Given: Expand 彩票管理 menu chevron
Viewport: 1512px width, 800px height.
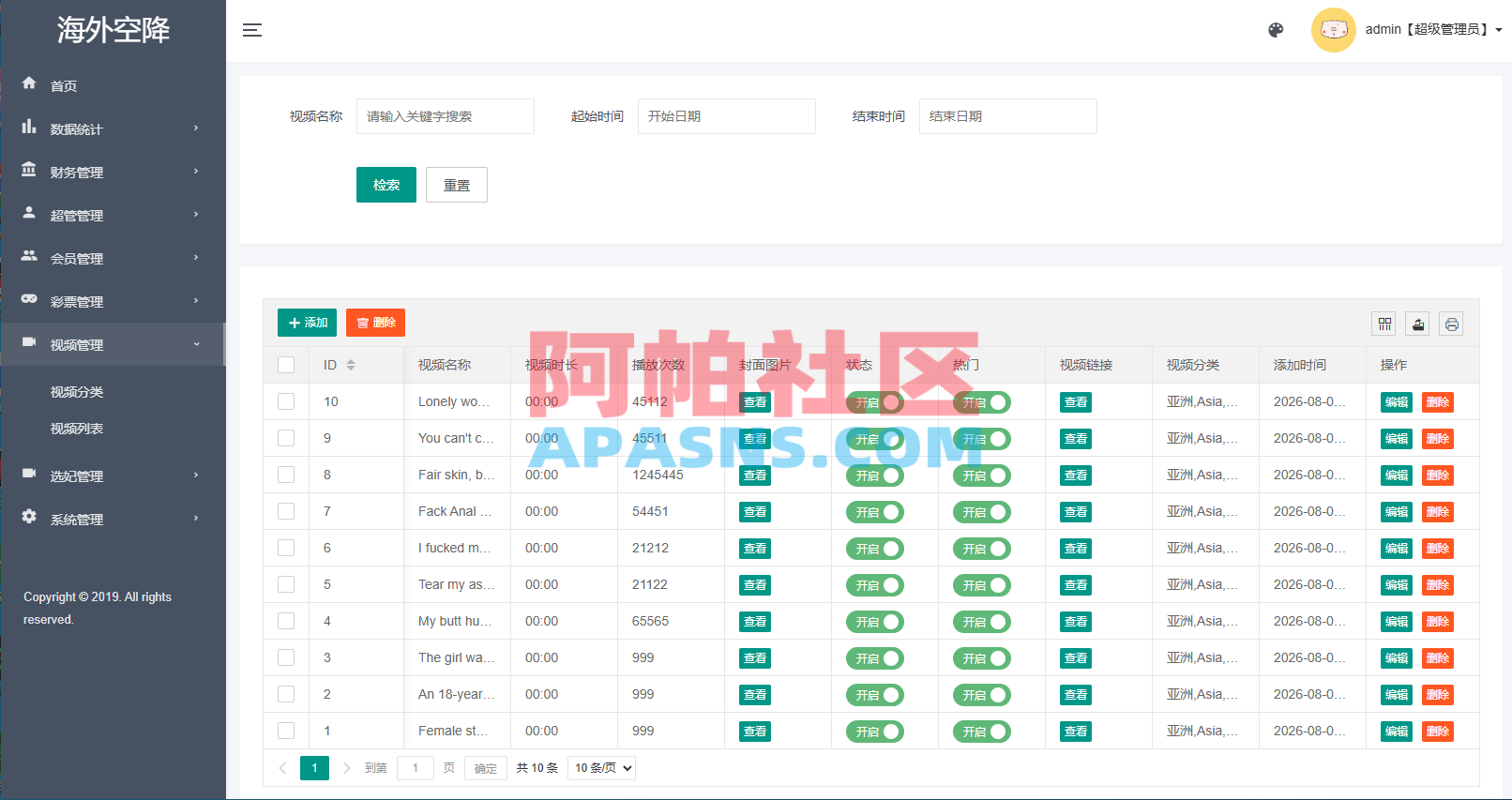Looking at the screenshot, I should click(196, 300).
